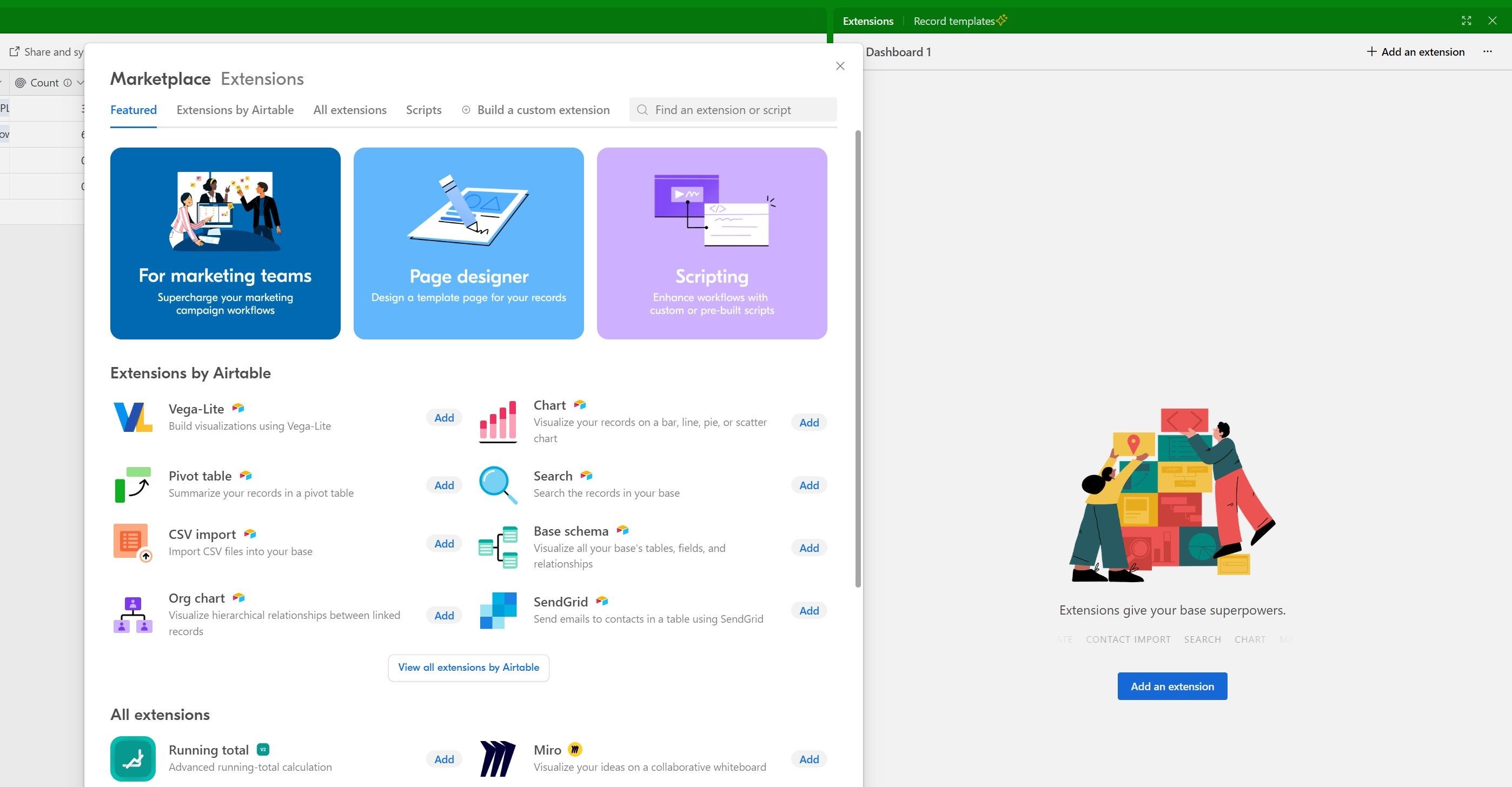
Task: Click the search icon in the find field
Action: (642, 110)
